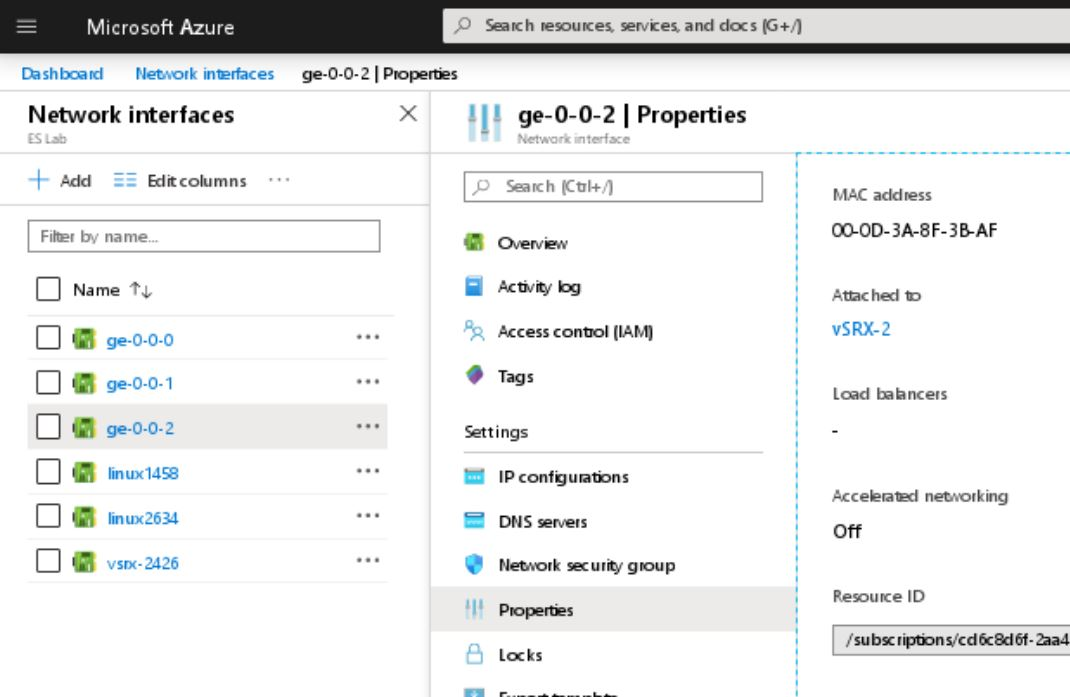Click the MAC address value 00-0D-3A-8F-3B-AF
Viewport: 1070px width, 697px height.
[x=914, y=231]
